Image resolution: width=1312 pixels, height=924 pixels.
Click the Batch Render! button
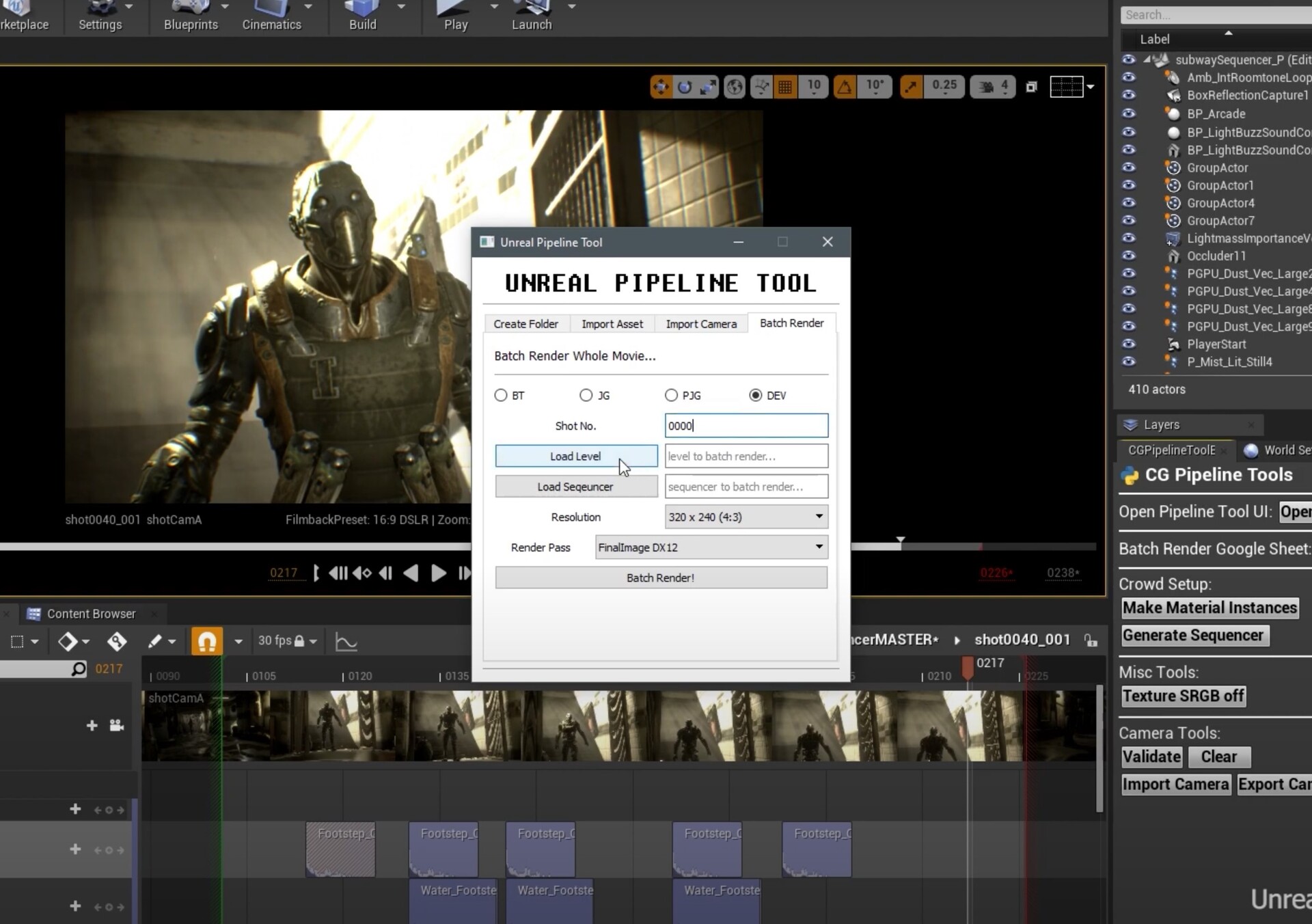pos(660,577)
